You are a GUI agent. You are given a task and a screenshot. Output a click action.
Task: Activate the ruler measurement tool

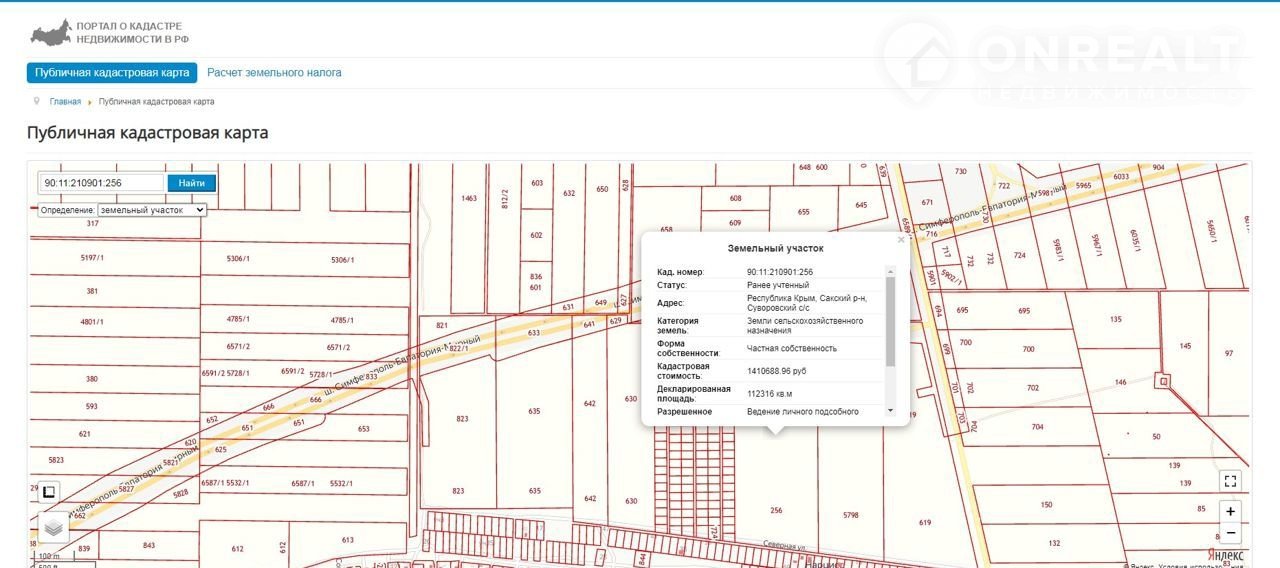pos(48,492)
